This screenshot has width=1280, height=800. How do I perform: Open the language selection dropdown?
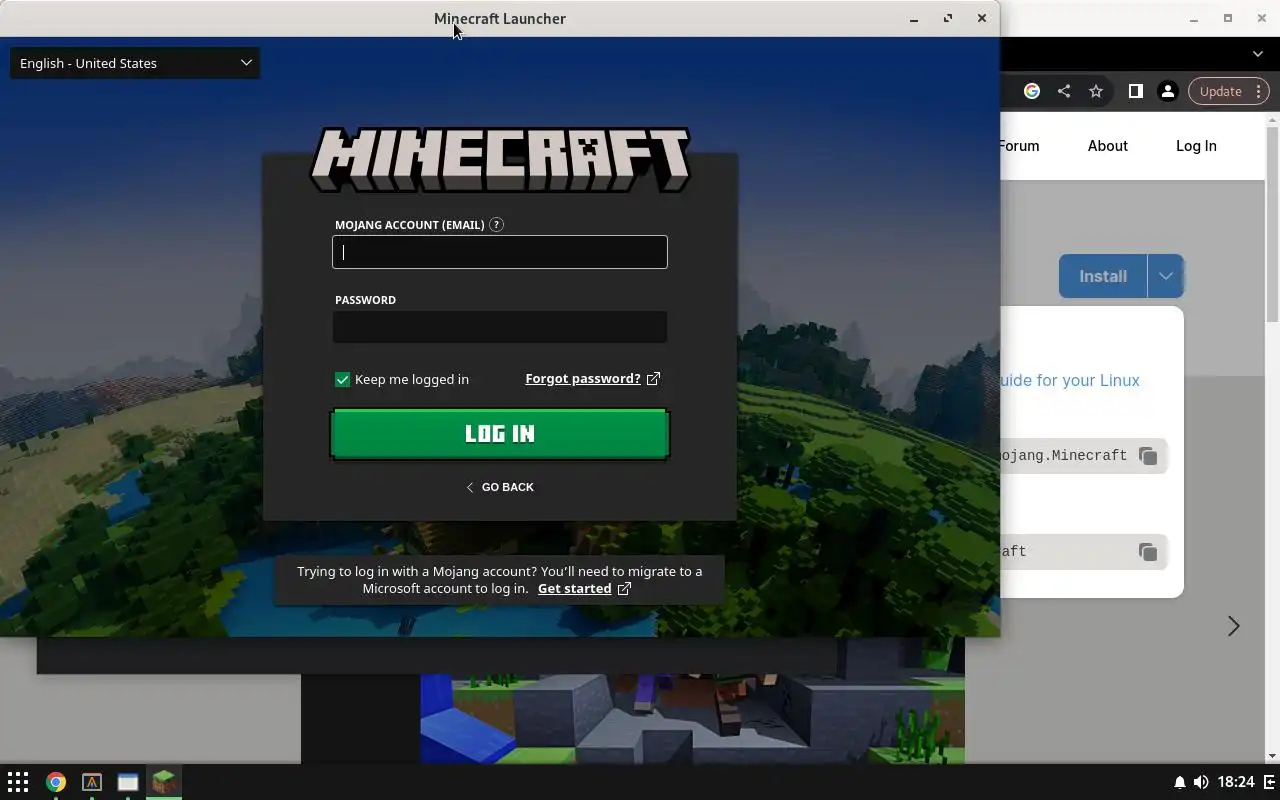[135, 63]
